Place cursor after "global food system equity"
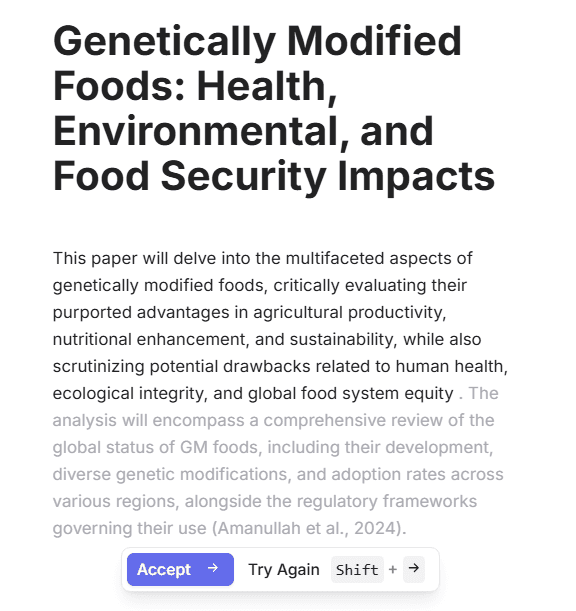The width and height of the screenshot is (576, 611). pyautogui.click(x=454, y=394)
